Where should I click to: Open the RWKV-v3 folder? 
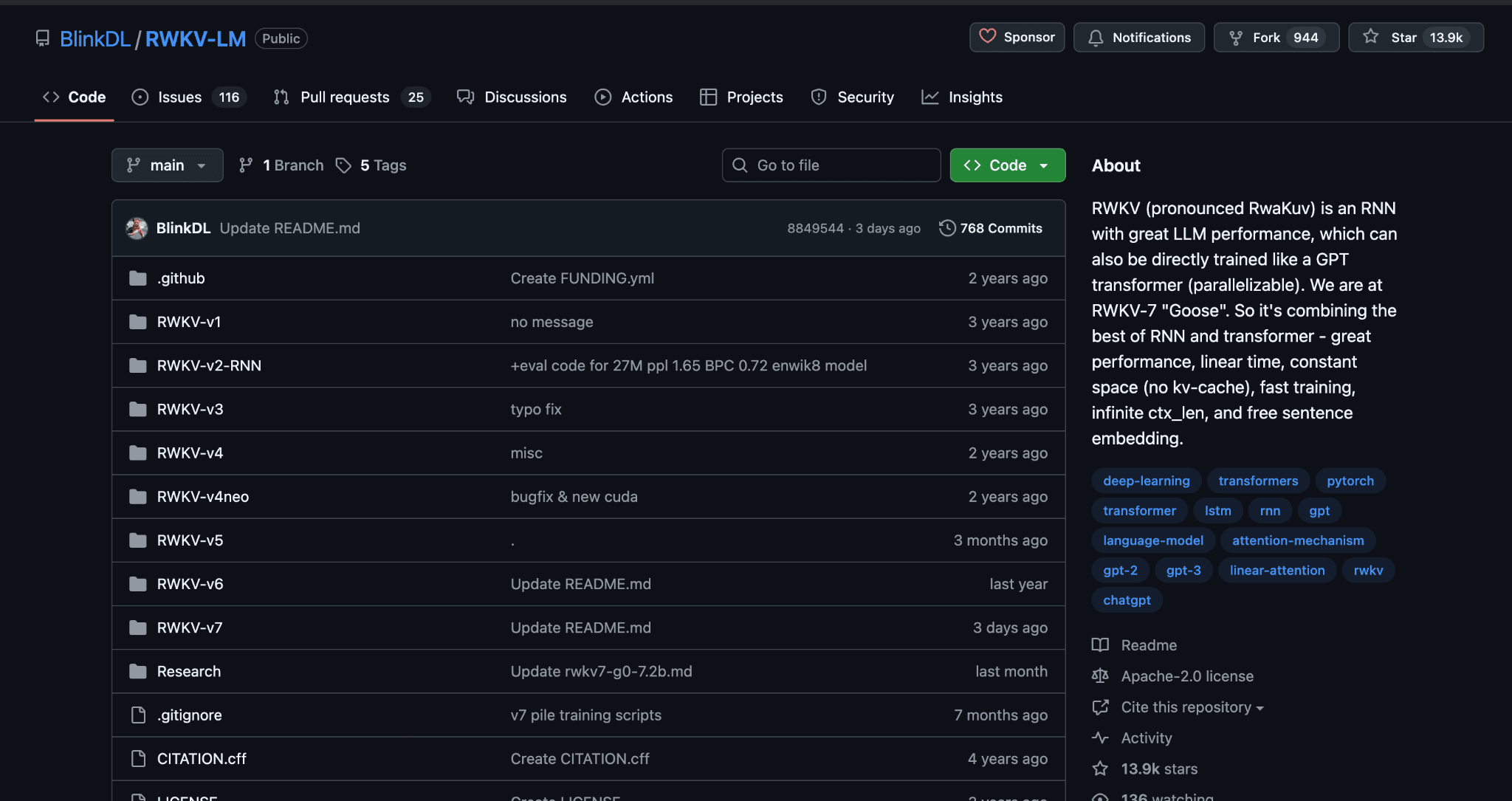click(190, 409)
